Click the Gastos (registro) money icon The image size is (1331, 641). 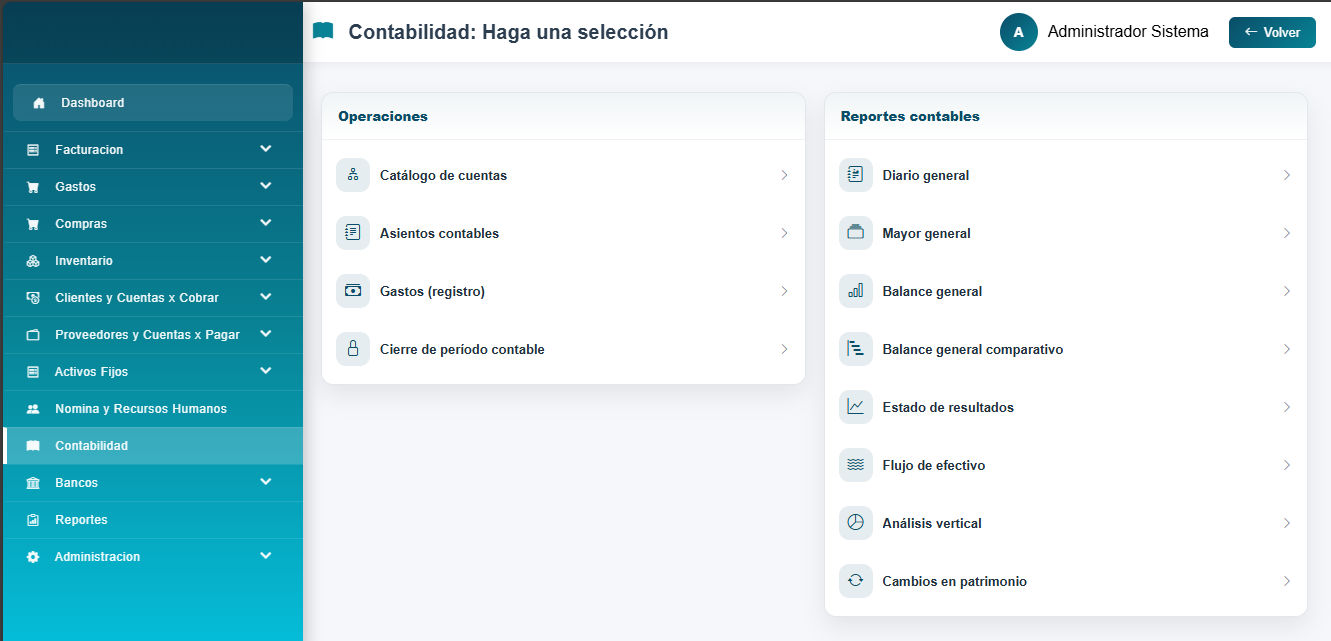[353, 291]
